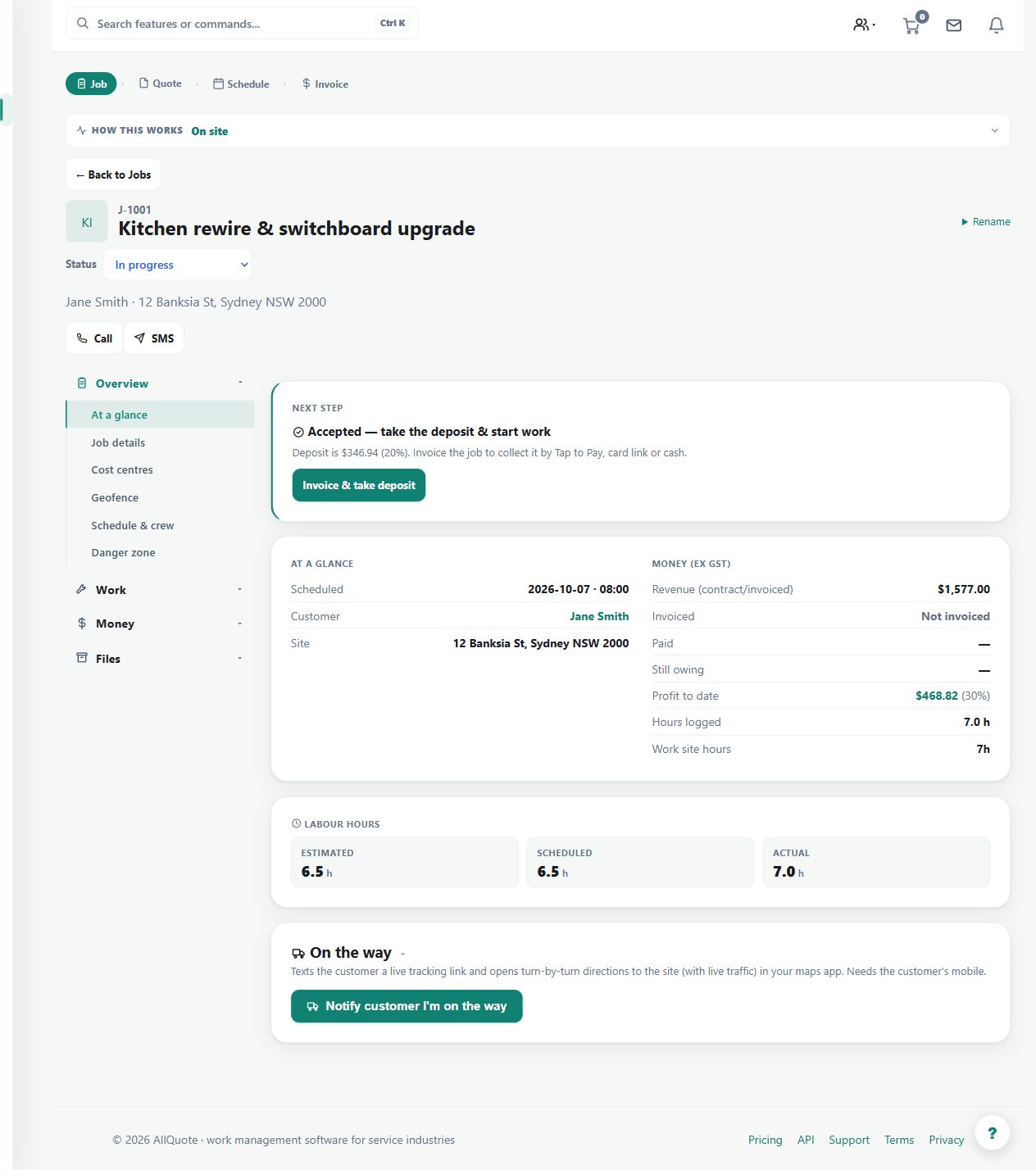The image size is (1036, 1170).
Task: Expand the Work section arrow
Action: [x=240, y=589]
